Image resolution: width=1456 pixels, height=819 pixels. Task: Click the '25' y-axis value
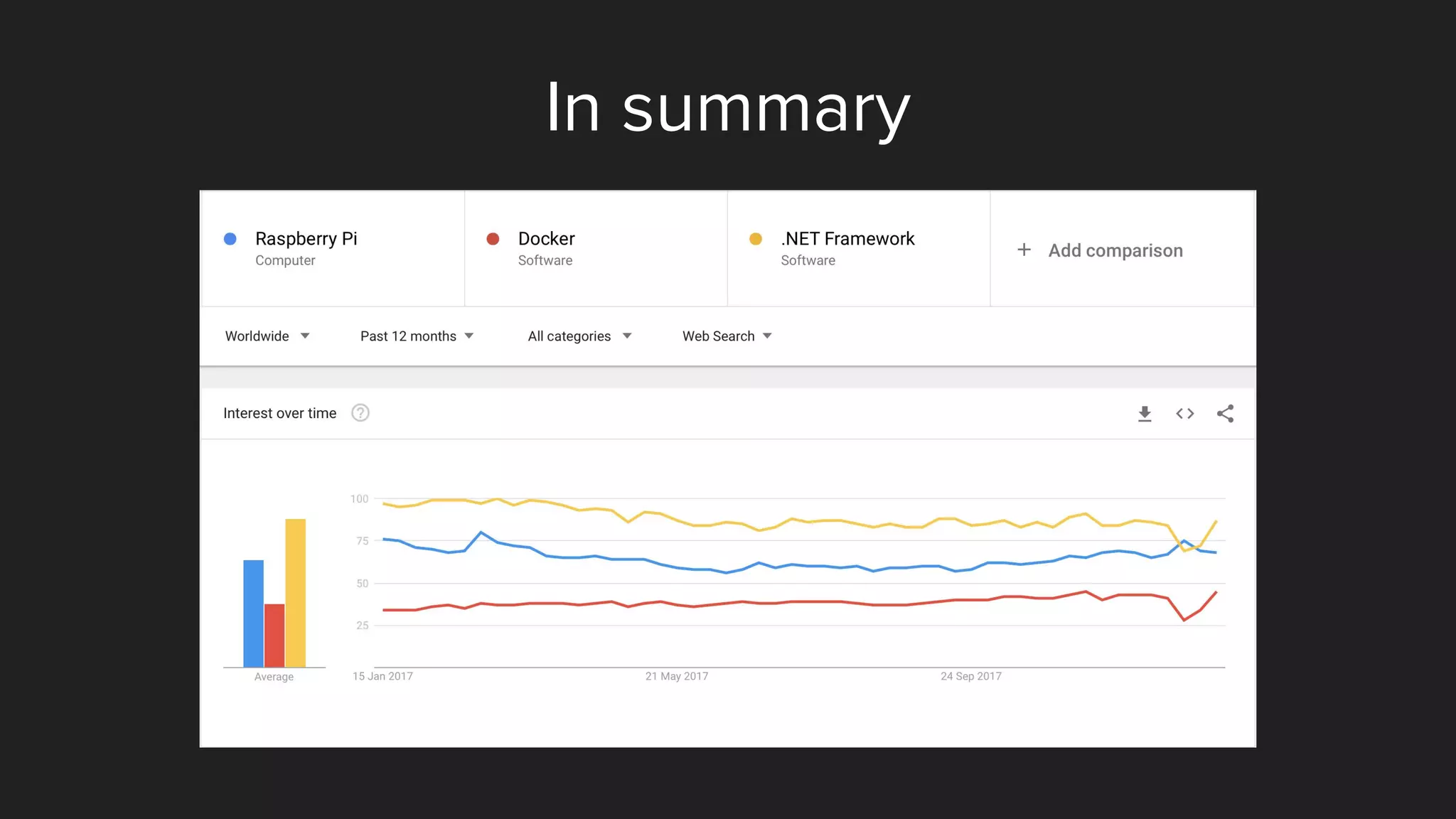(x=363, y=626)
